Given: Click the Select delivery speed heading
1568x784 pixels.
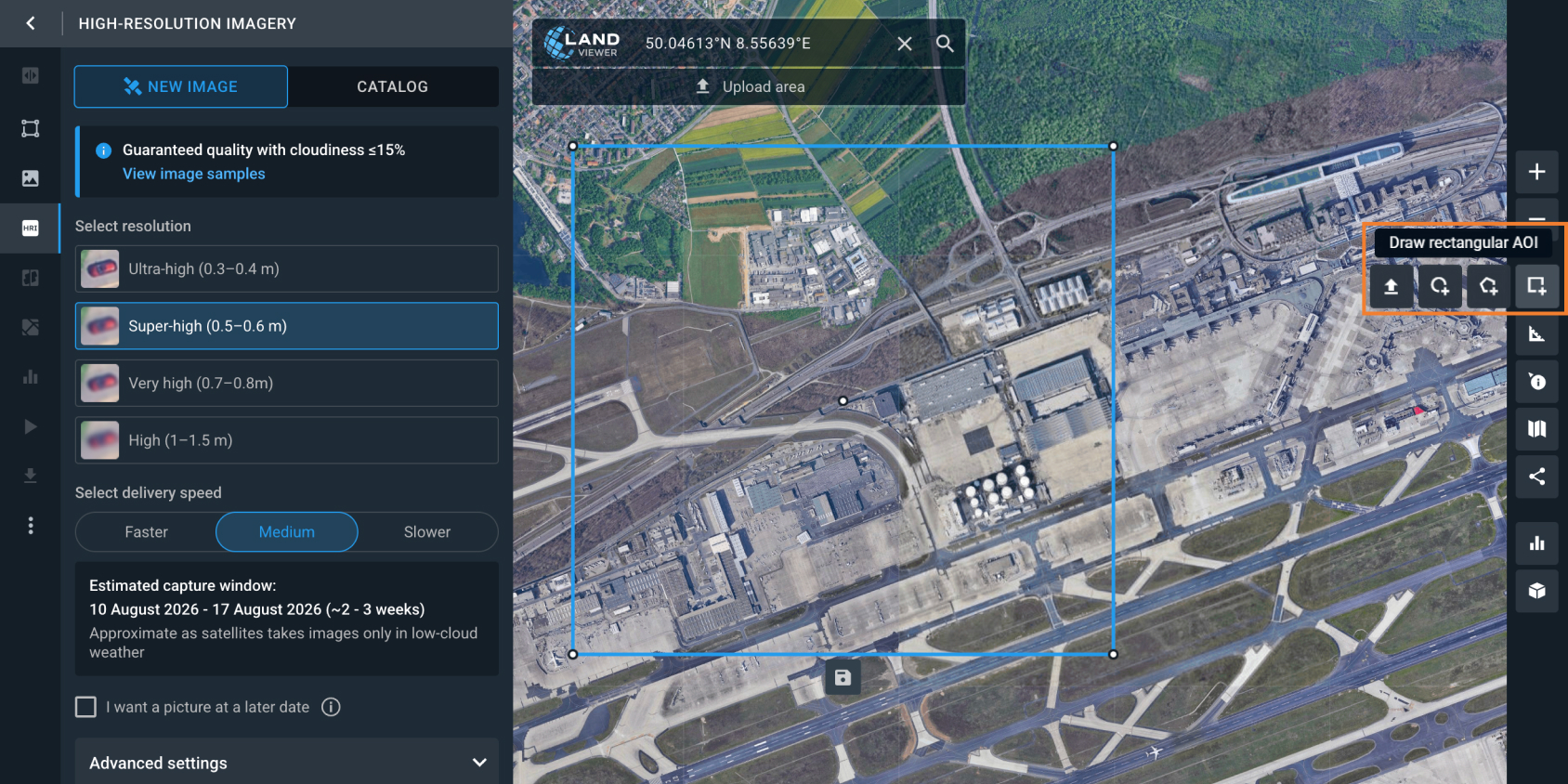Looking at the screenshot, I should tap(149, 492).
